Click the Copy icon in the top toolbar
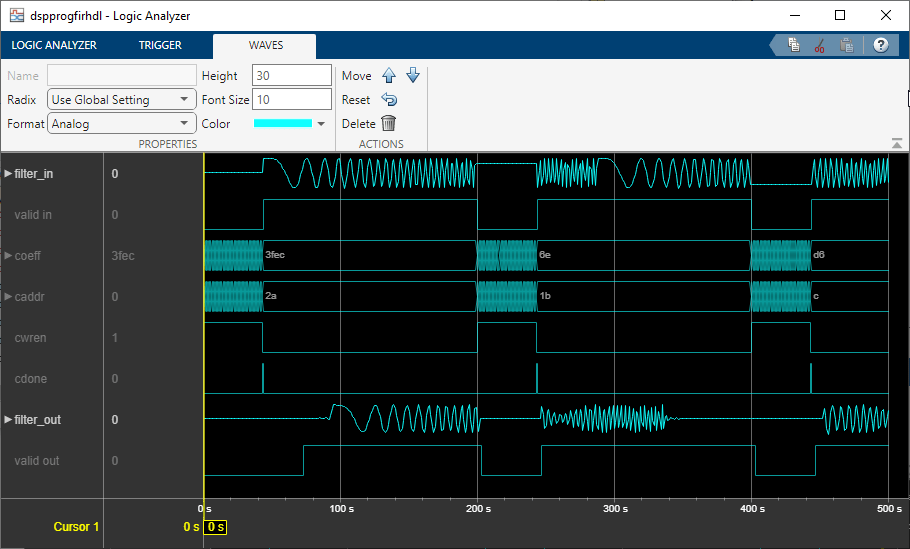The image size is (910, 549). 793,45
